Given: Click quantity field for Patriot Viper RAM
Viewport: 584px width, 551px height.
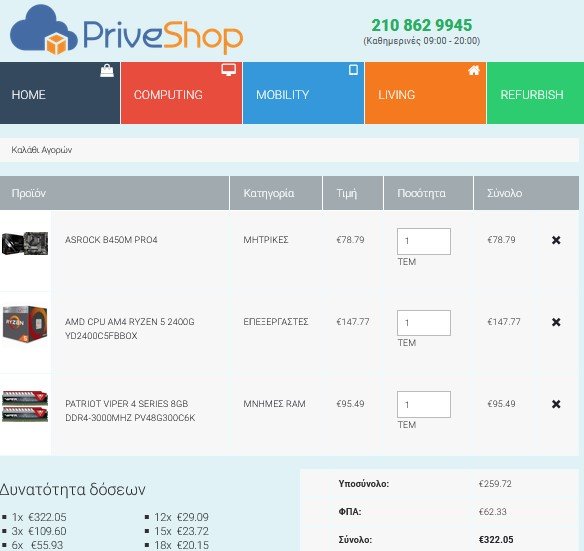Looking at the screenshot, I should (424, 405).
